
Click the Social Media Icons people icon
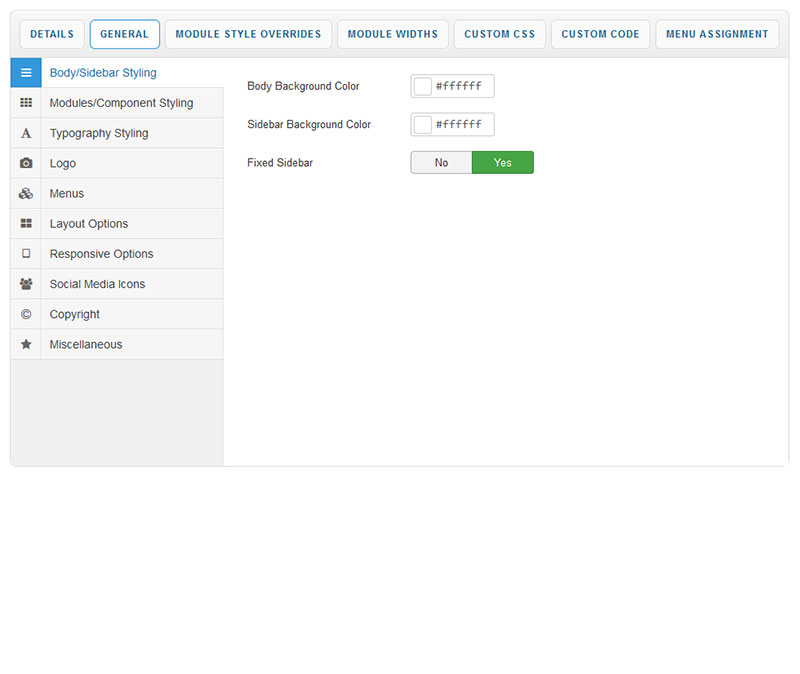click(26, 284)
